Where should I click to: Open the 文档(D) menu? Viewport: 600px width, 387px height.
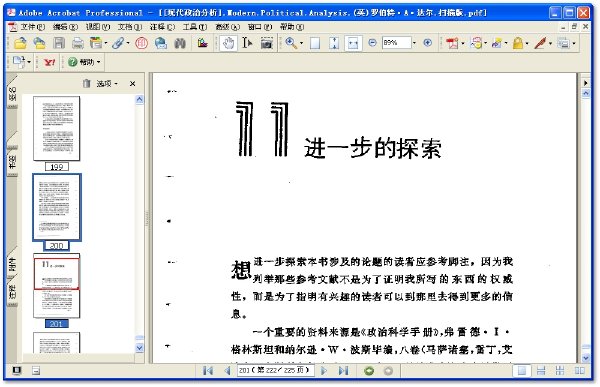130,27
